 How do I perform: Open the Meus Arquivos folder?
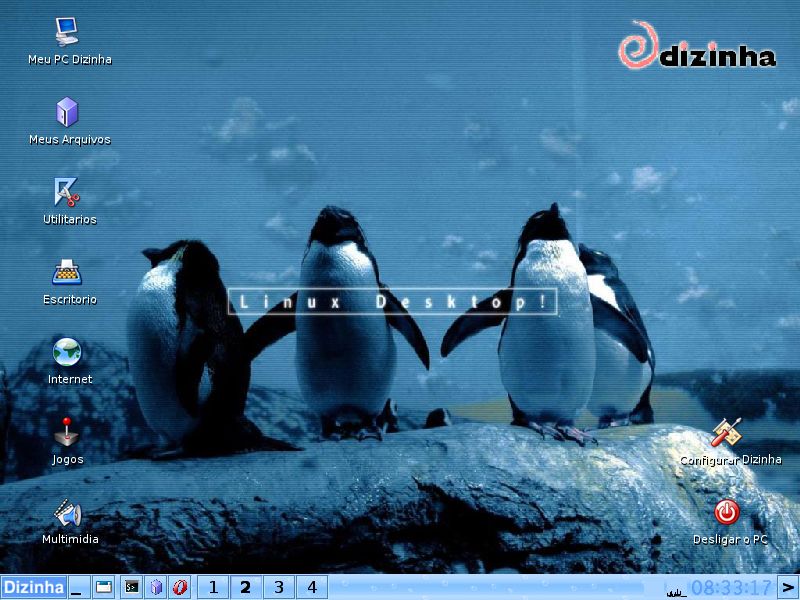pyautogui.click(x=68, y=110)
